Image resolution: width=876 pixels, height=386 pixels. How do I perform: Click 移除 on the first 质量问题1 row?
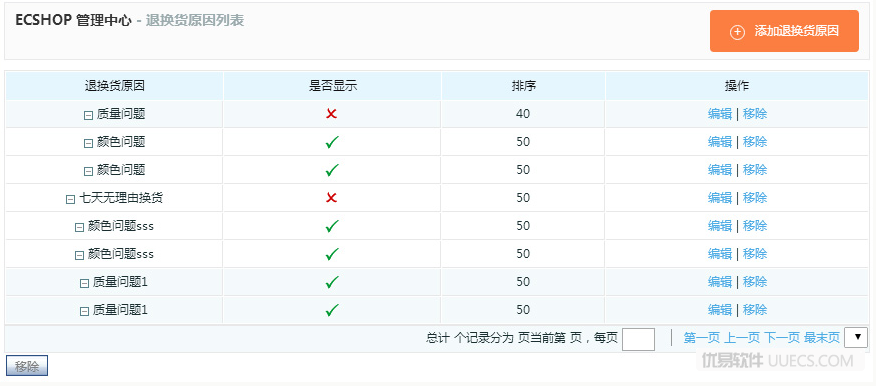(755, 282)
